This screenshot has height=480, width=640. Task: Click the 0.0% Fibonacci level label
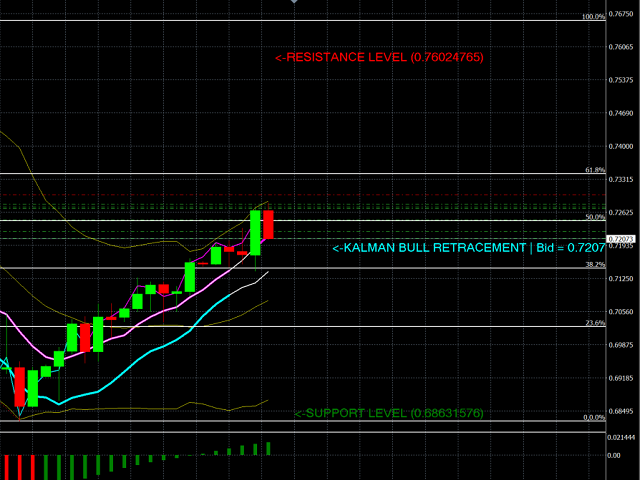594,417
